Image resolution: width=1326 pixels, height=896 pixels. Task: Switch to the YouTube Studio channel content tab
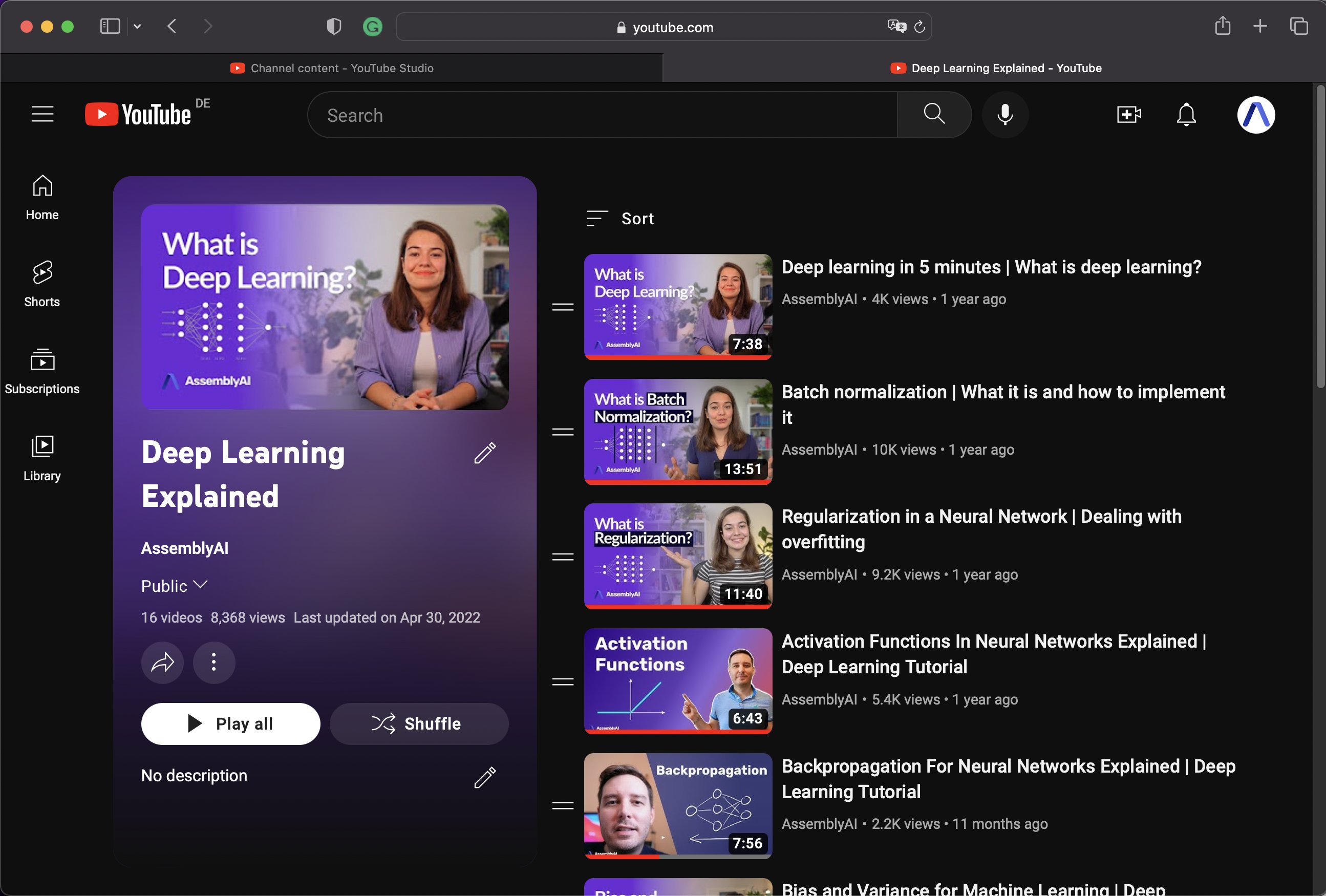tap(332, 68)
